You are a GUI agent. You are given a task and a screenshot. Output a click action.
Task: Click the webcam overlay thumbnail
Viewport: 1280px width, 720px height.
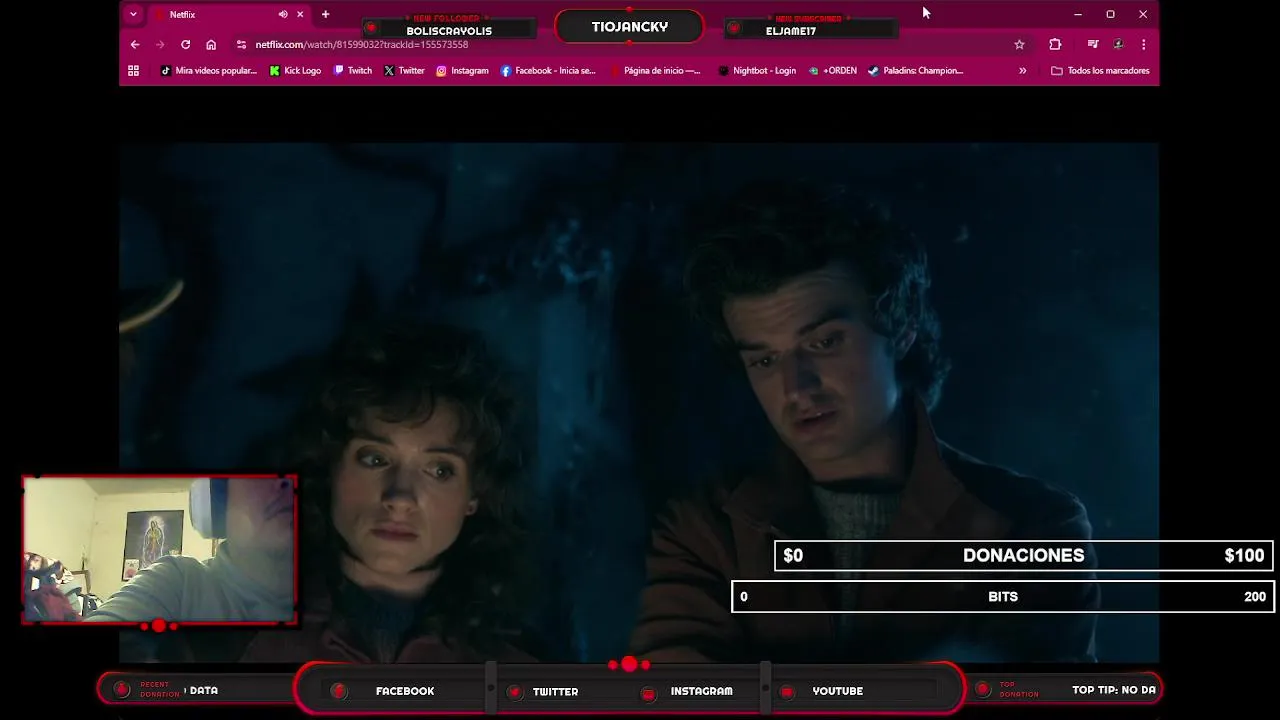coord(160,550)
